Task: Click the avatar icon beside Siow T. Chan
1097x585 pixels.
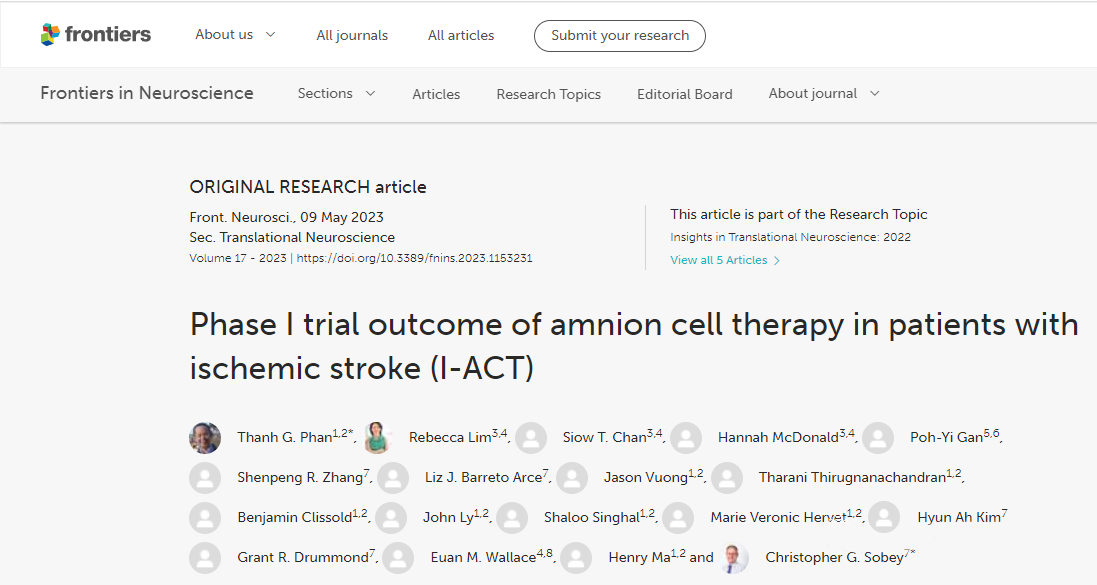Action: [x=531, y=437]
